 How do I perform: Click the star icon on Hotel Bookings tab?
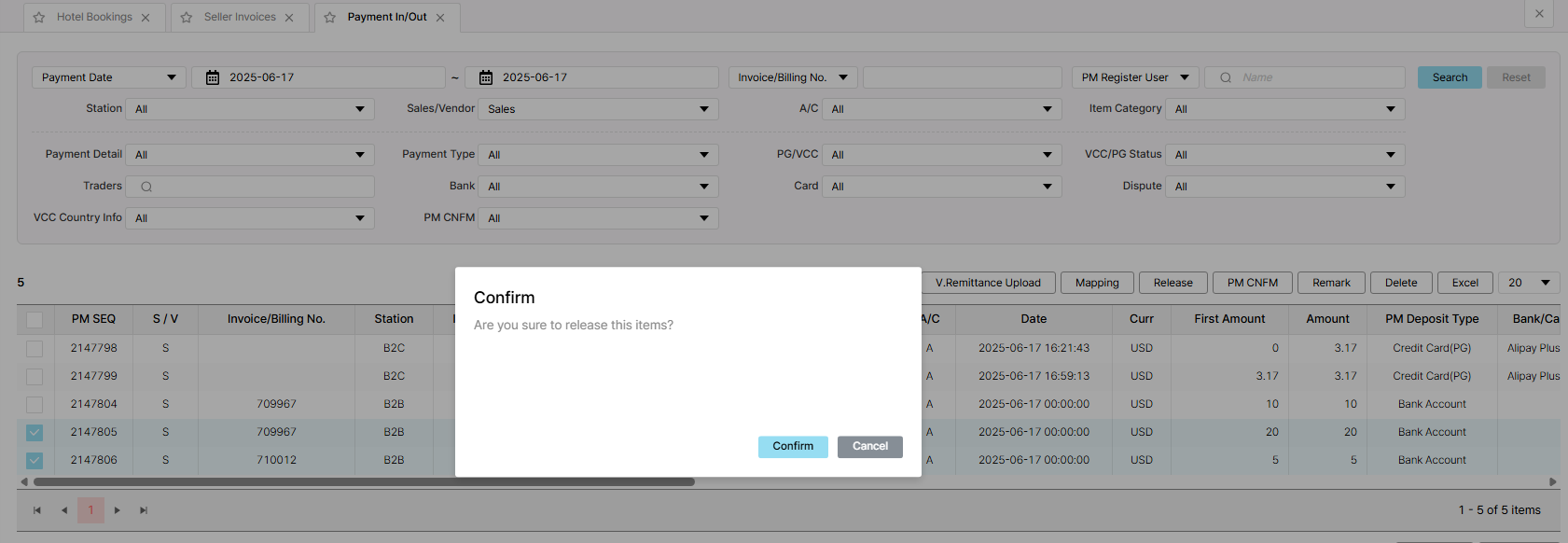[39, 18]
